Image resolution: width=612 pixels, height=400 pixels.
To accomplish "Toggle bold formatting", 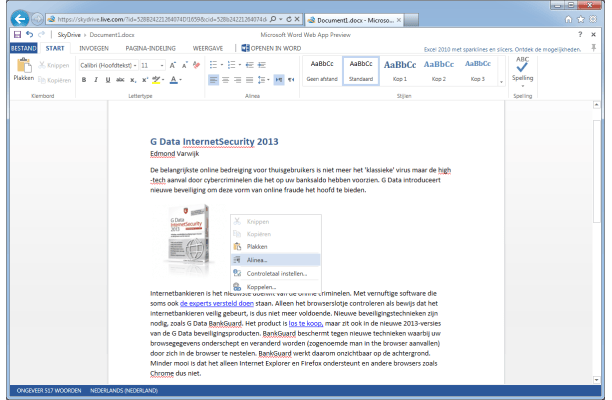I will tap(84, 80).
